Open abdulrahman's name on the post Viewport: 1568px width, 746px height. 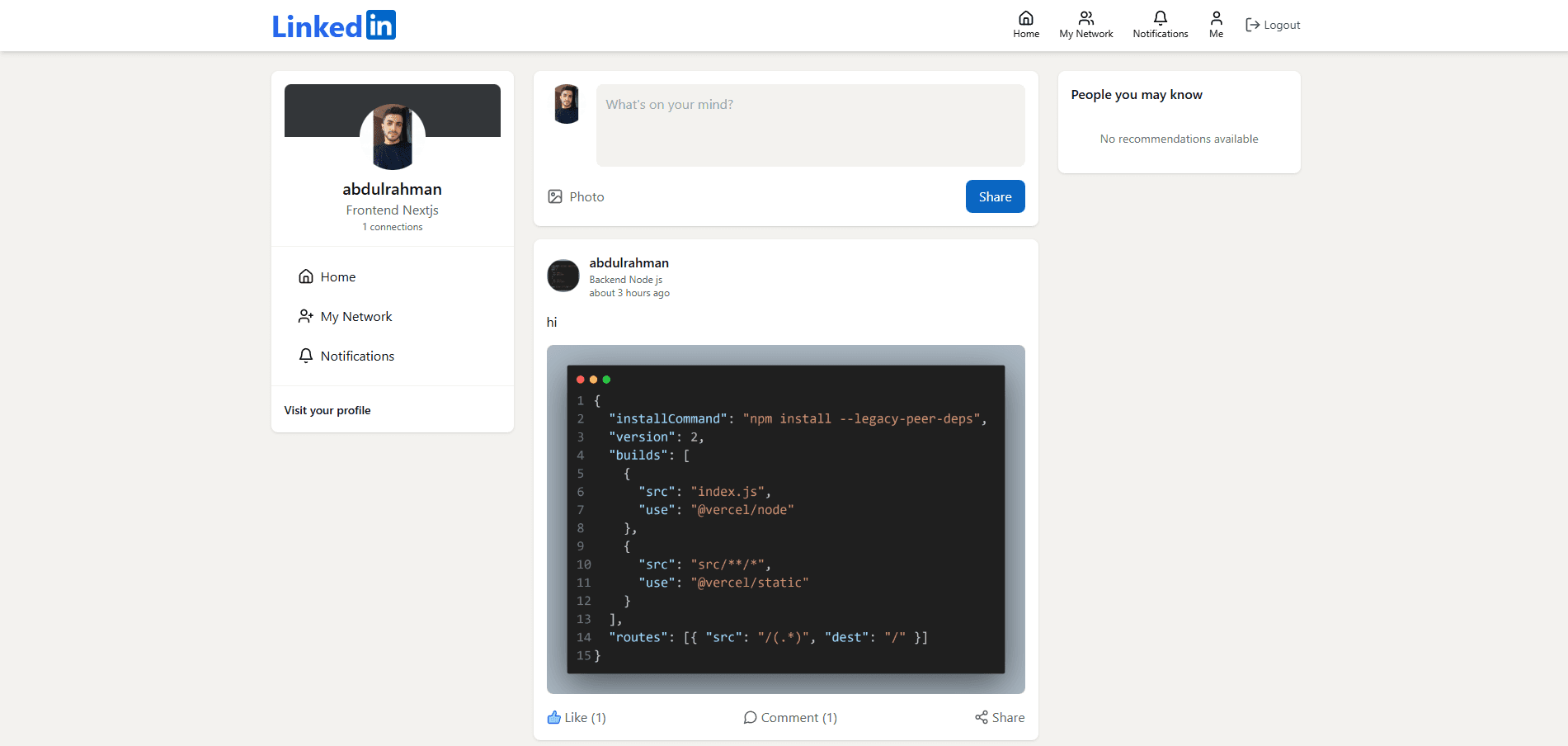point(629,262)
